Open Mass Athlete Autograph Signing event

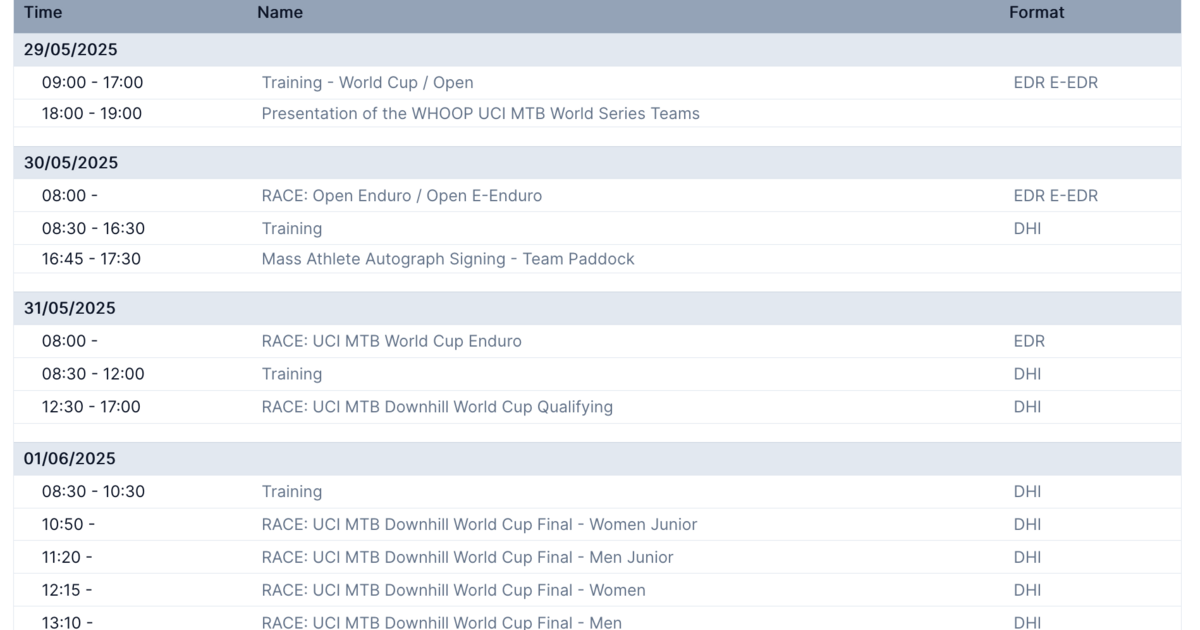447,259
